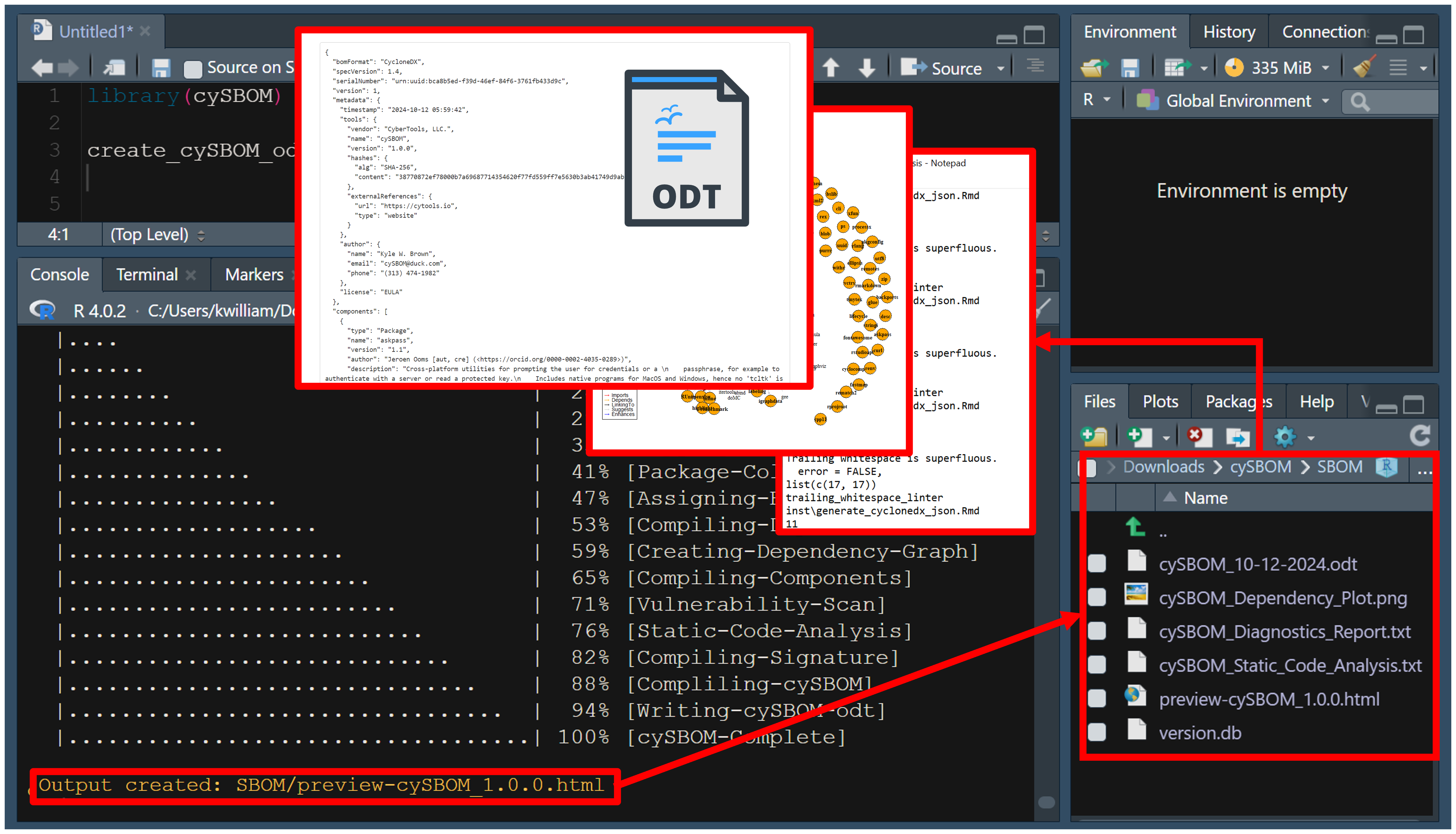1456x834 pixels.
Task: Show the document outline icon
Action: (1035, 66)
